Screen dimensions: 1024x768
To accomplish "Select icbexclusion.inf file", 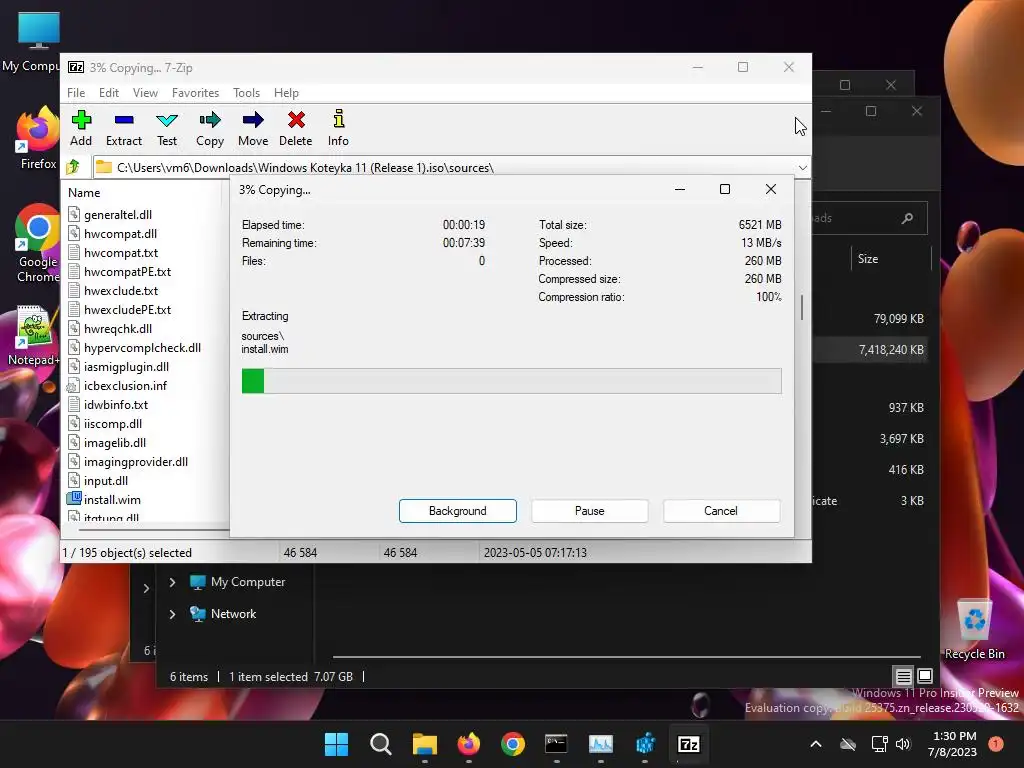I will coord(125,385).
